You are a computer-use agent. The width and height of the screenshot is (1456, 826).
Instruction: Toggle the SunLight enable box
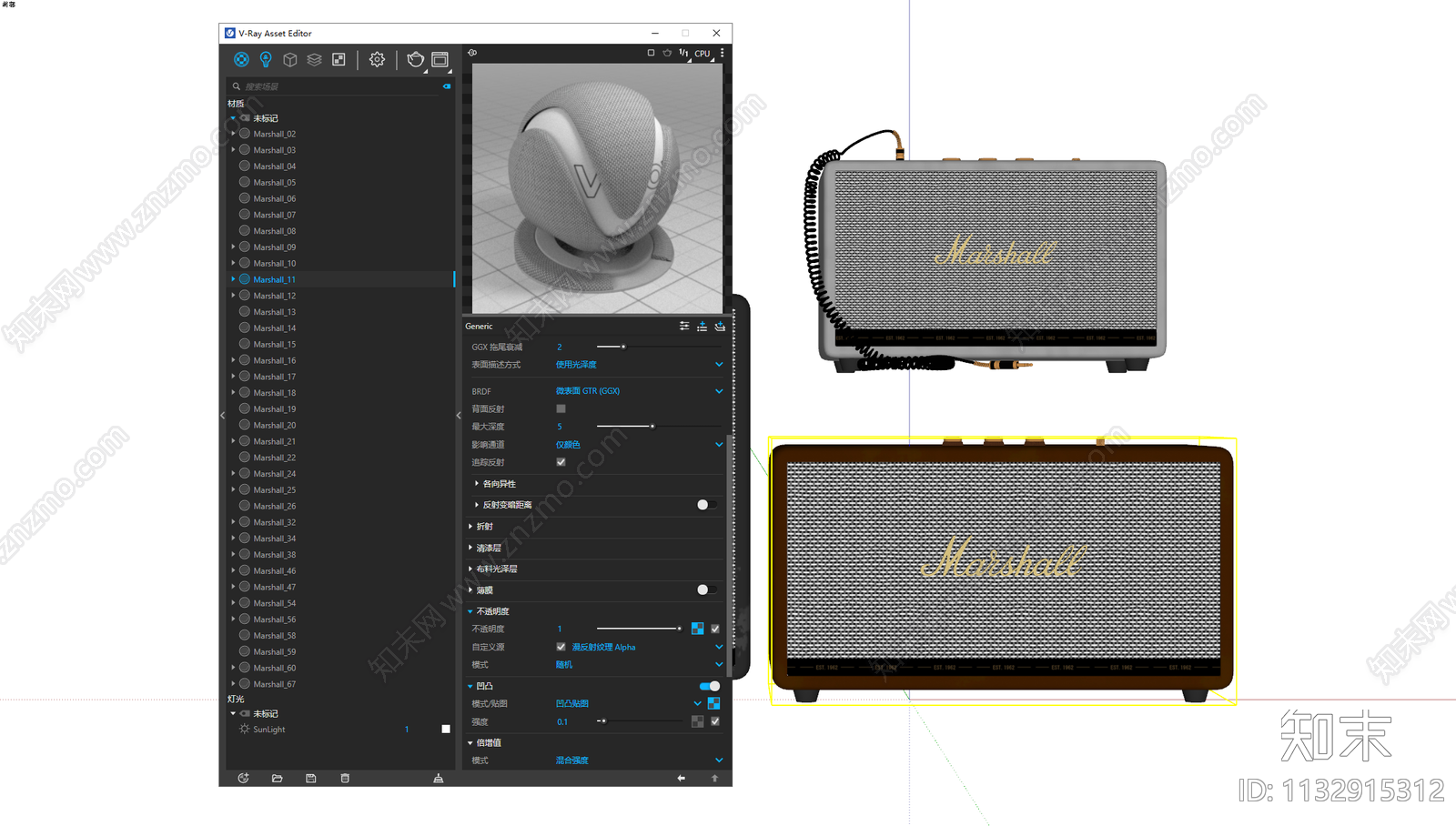pos(446,730)
